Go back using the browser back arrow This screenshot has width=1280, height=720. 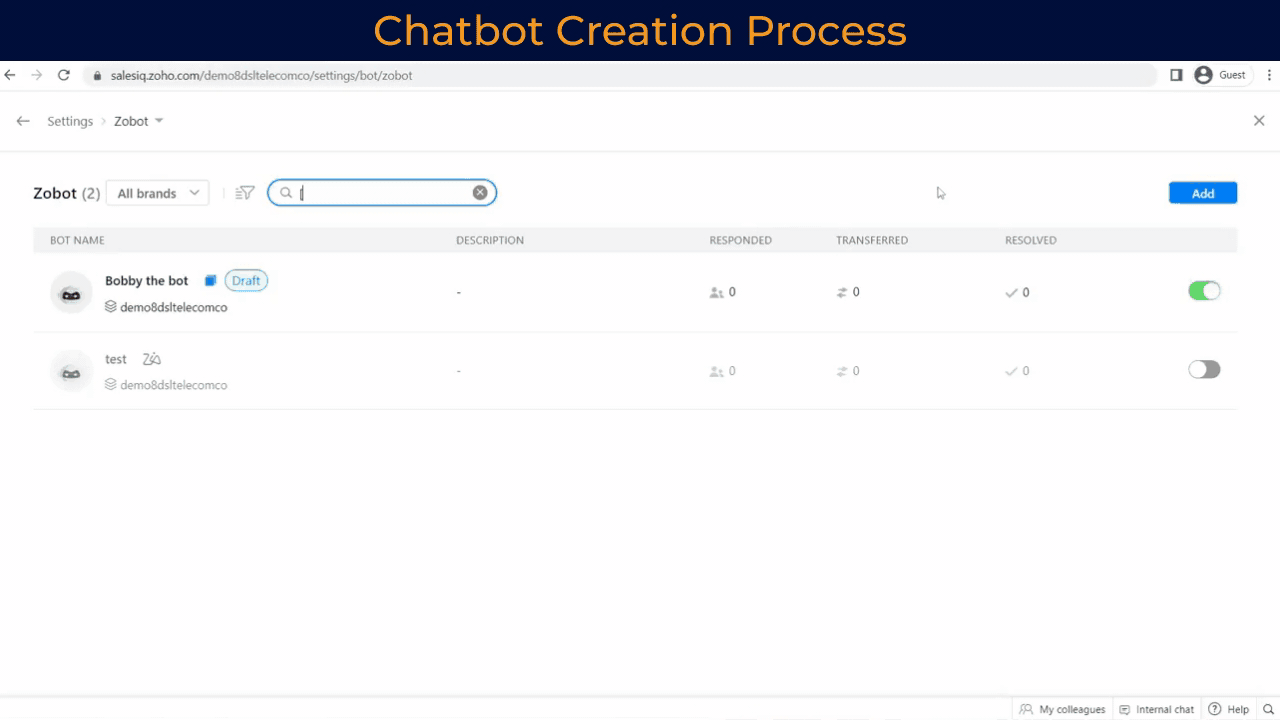10,75
